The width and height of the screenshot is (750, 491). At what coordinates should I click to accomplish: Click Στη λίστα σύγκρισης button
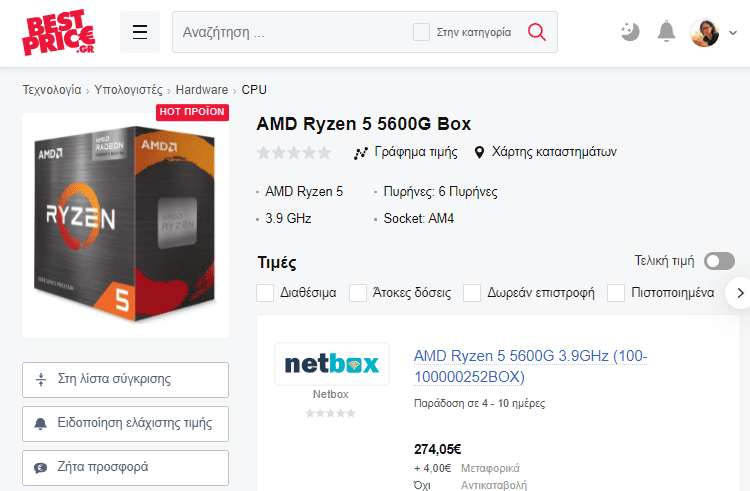pos(125,380)
